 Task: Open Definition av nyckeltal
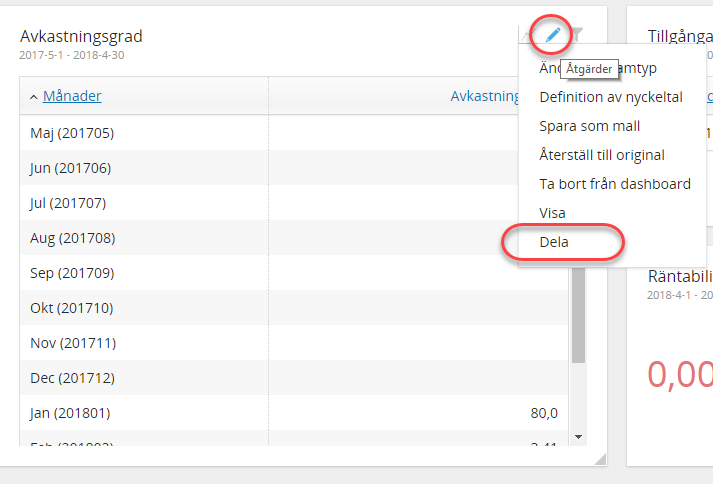[610, 97]
